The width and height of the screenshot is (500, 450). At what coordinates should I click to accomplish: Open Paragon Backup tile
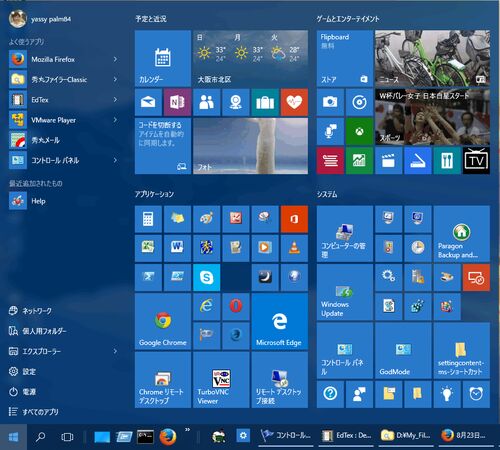462,234
